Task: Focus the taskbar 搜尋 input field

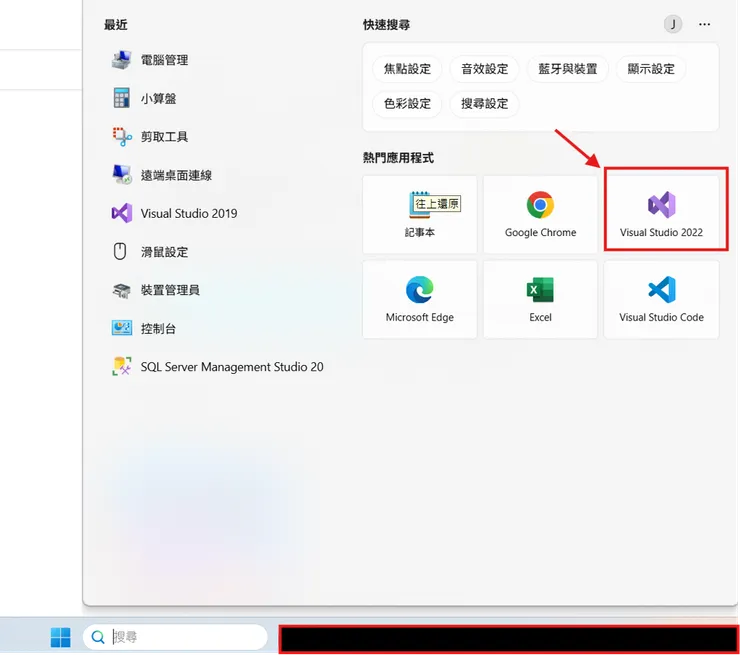Action: coord(176,637)
